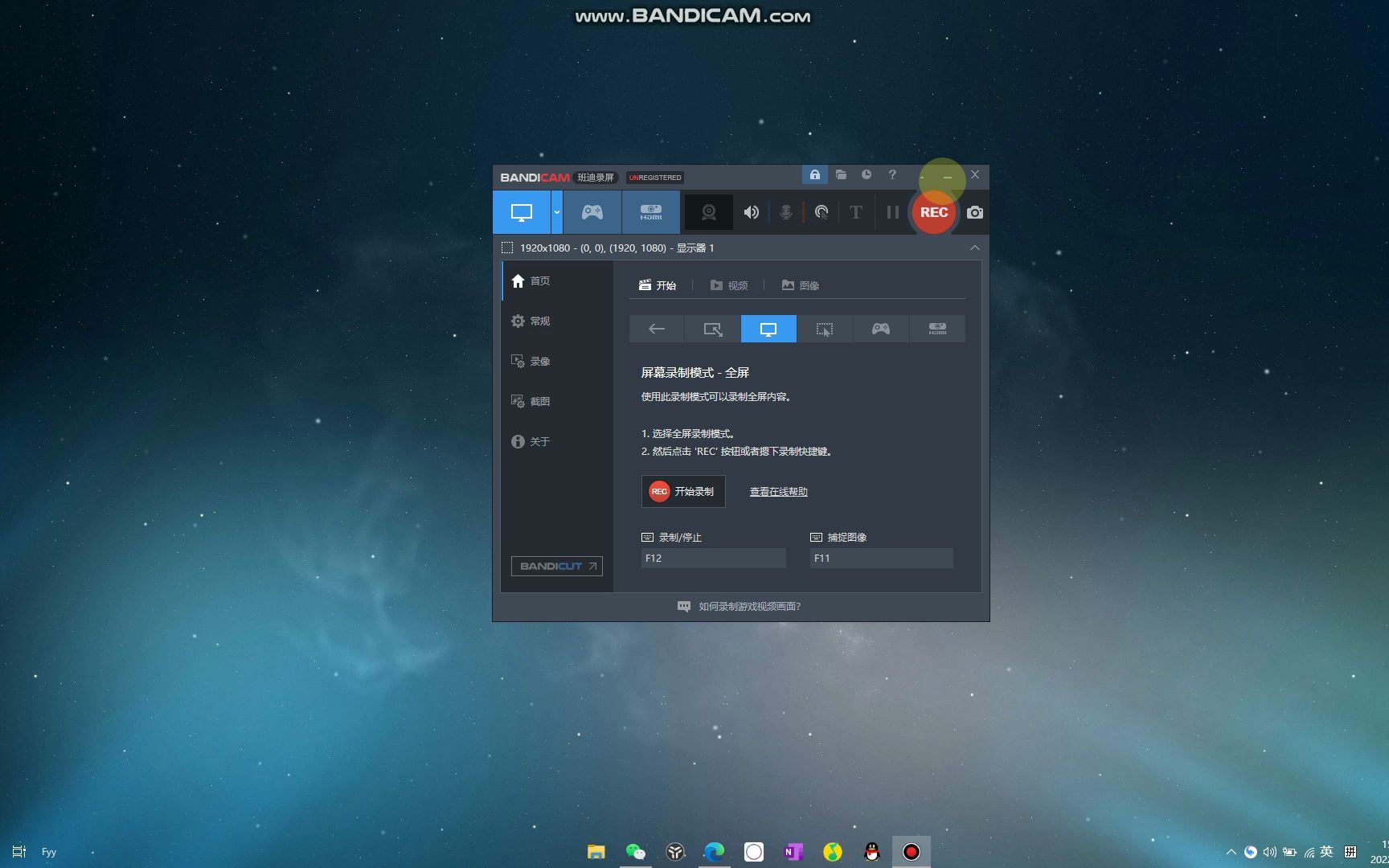Capture a screenshot with the camera icon

(x=975, y=212)
